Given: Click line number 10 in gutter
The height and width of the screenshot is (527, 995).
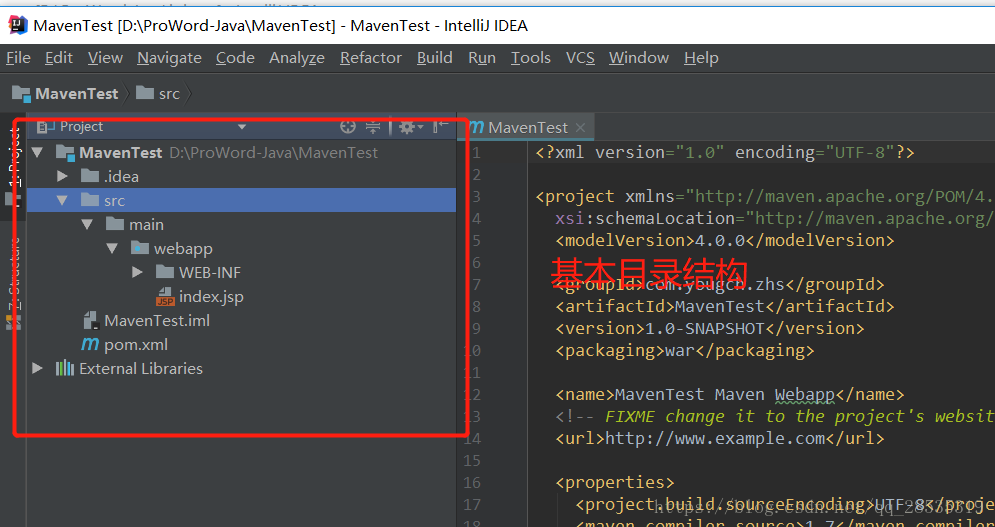Looking at the screenshot, I should point(473,350).
